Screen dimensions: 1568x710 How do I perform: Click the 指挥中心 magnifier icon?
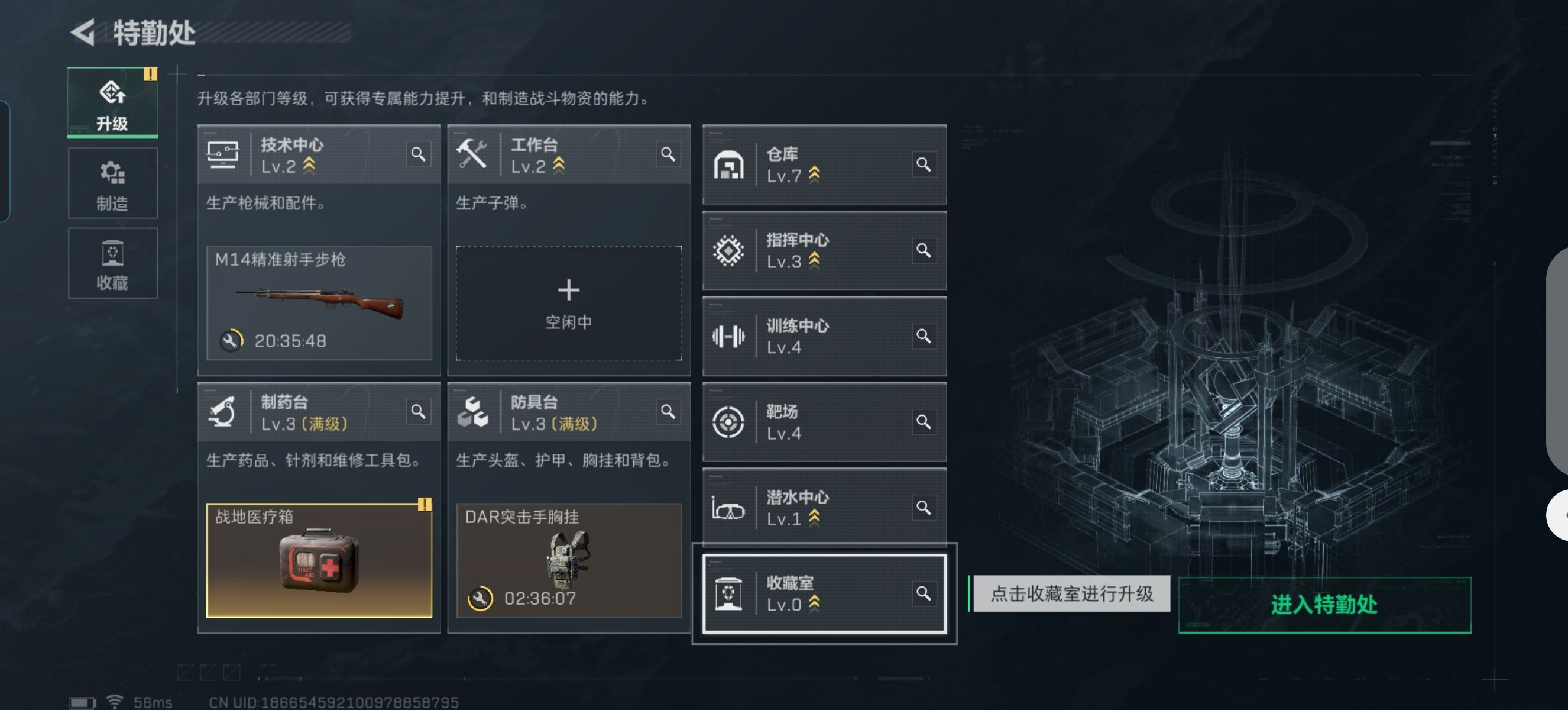(x=924, y=251)
